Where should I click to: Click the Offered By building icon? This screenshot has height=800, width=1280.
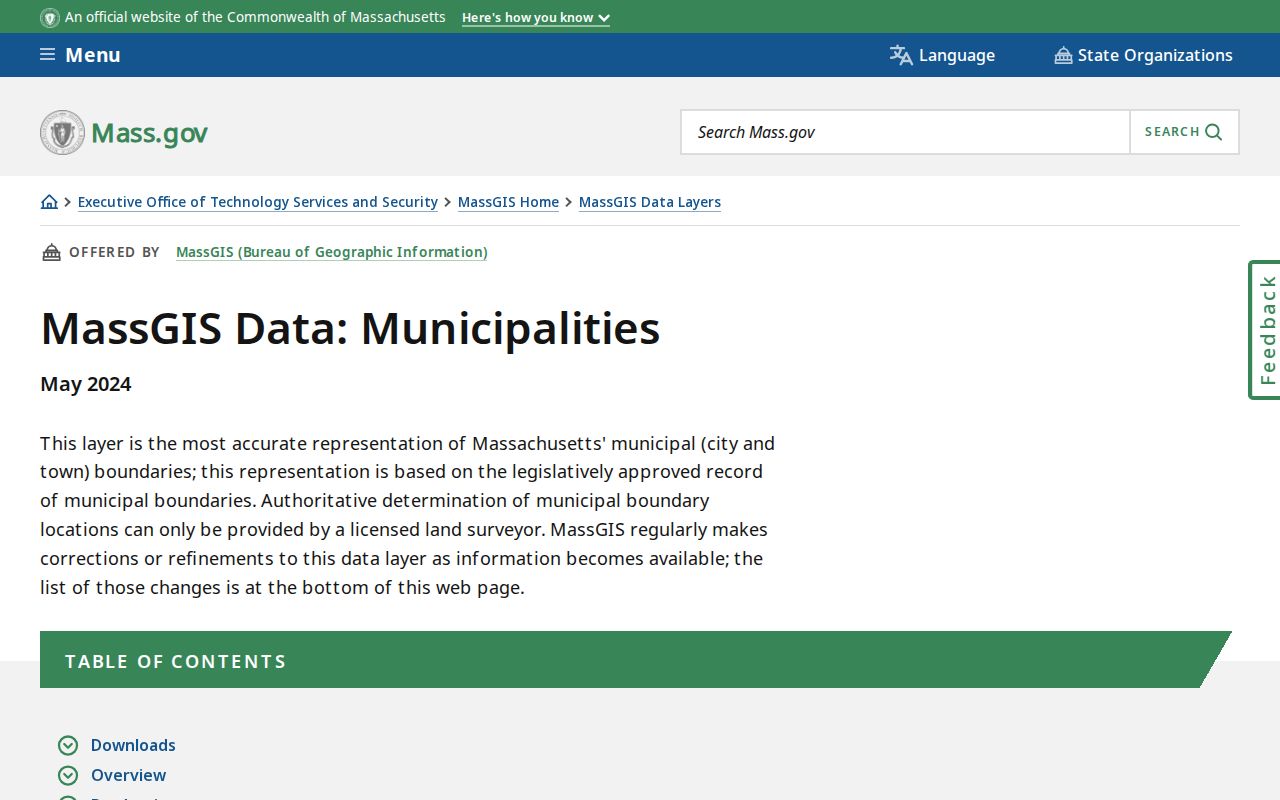[x=51, y=252]
